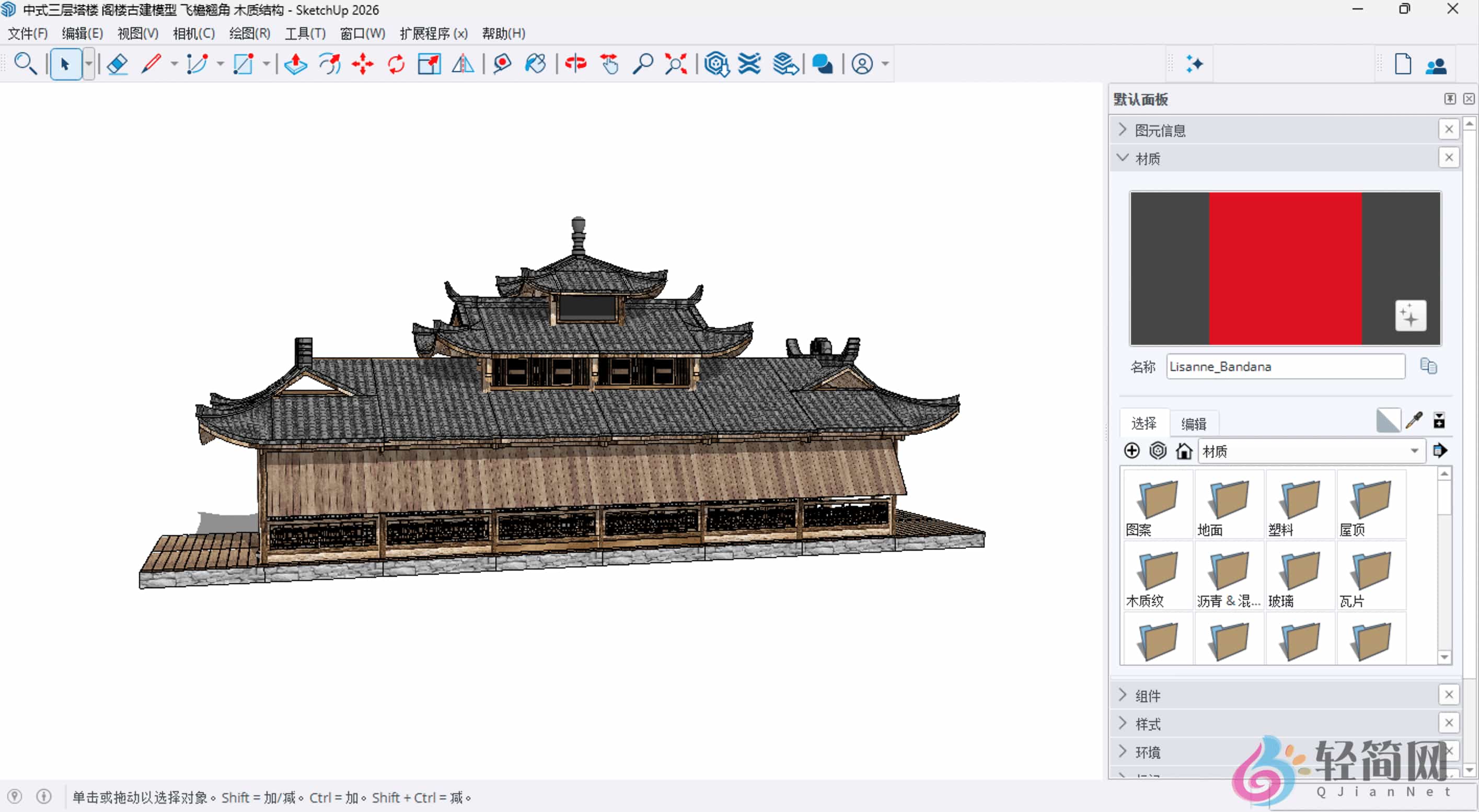The width and height of the screenshot is (1479, 812).
Task: Edit the material name field Lisanne_Bandana
Action: (1286, 367)
